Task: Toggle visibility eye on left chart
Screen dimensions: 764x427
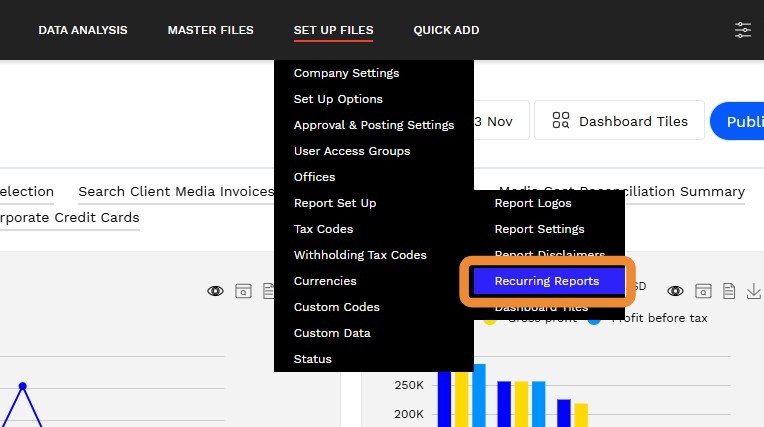Action: pyautogui.click(x=215, y=291)
